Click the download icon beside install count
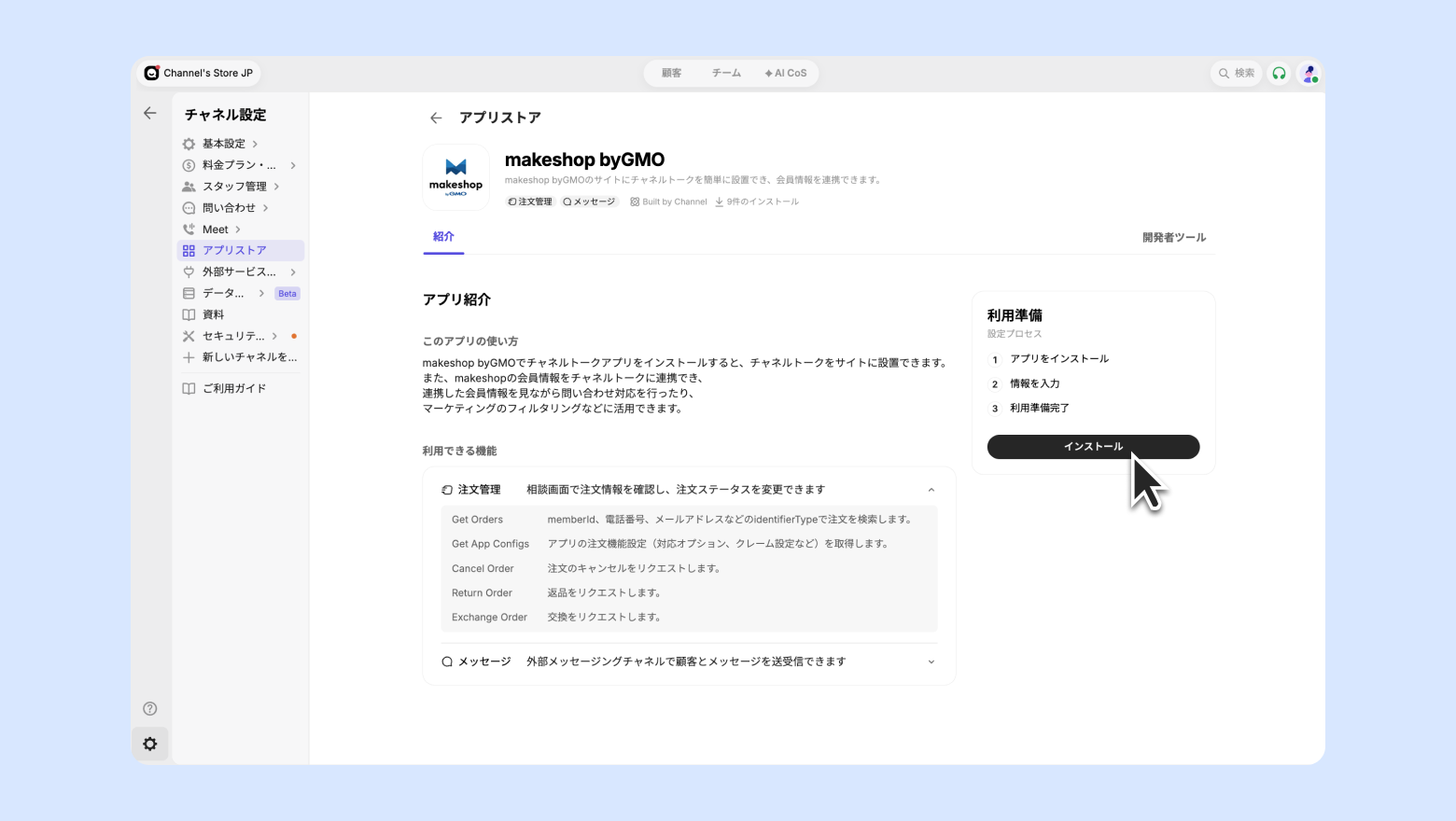Viewport: 1456px width, 821px height. click(x=720, y=202)
